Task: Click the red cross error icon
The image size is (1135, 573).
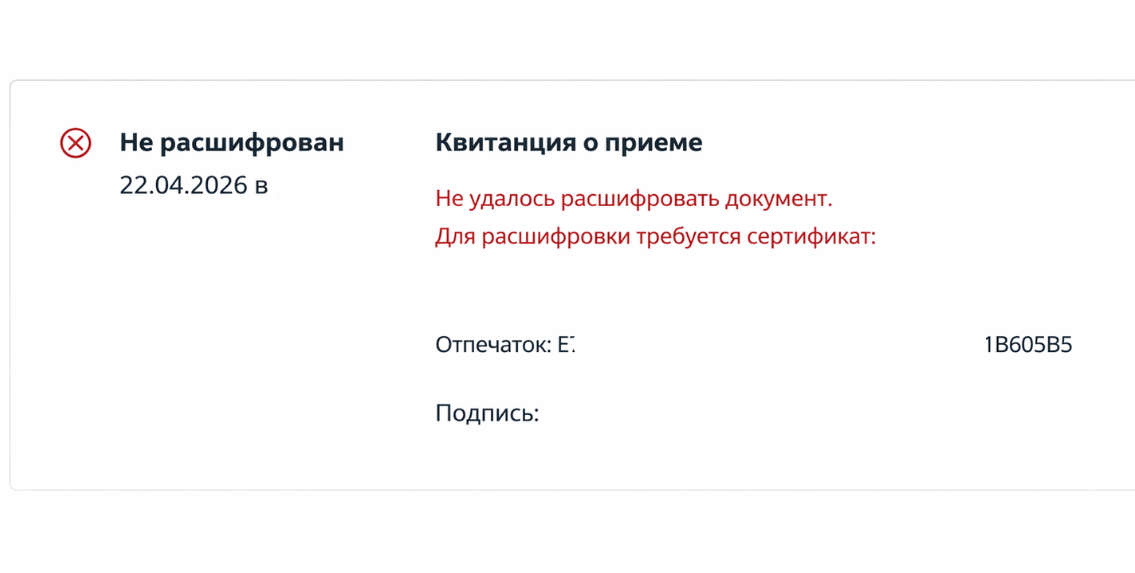Action: click(76, 143)
